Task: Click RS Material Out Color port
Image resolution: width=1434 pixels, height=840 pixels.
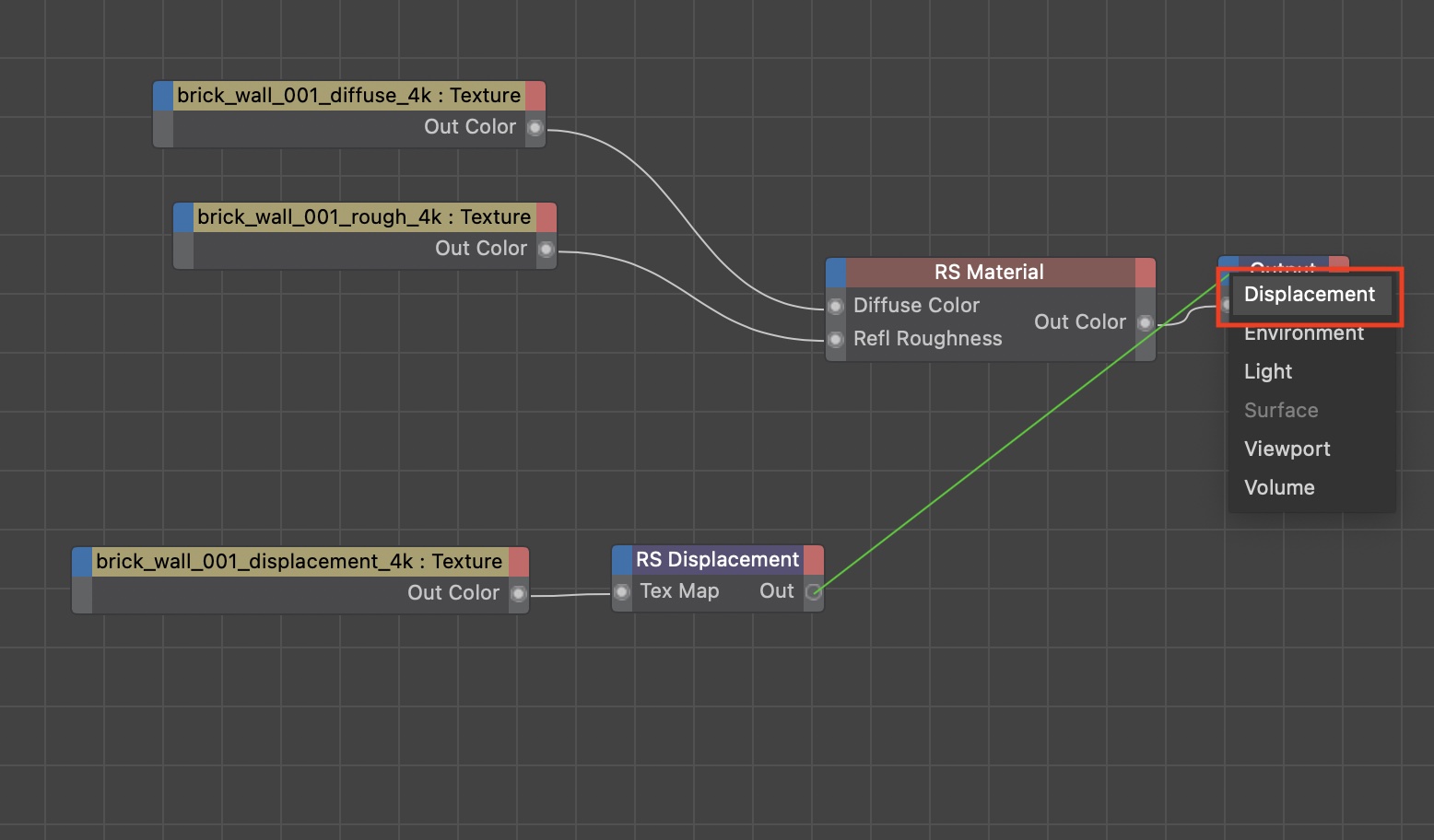Action: click(1145, 322)
